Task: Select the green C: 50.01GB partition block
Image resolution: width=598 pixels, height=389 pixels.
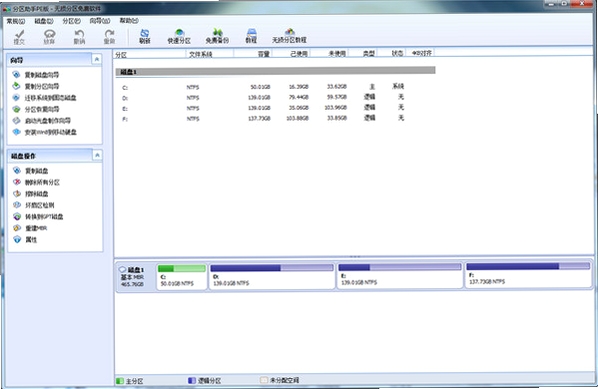Action: coord(182,276)
